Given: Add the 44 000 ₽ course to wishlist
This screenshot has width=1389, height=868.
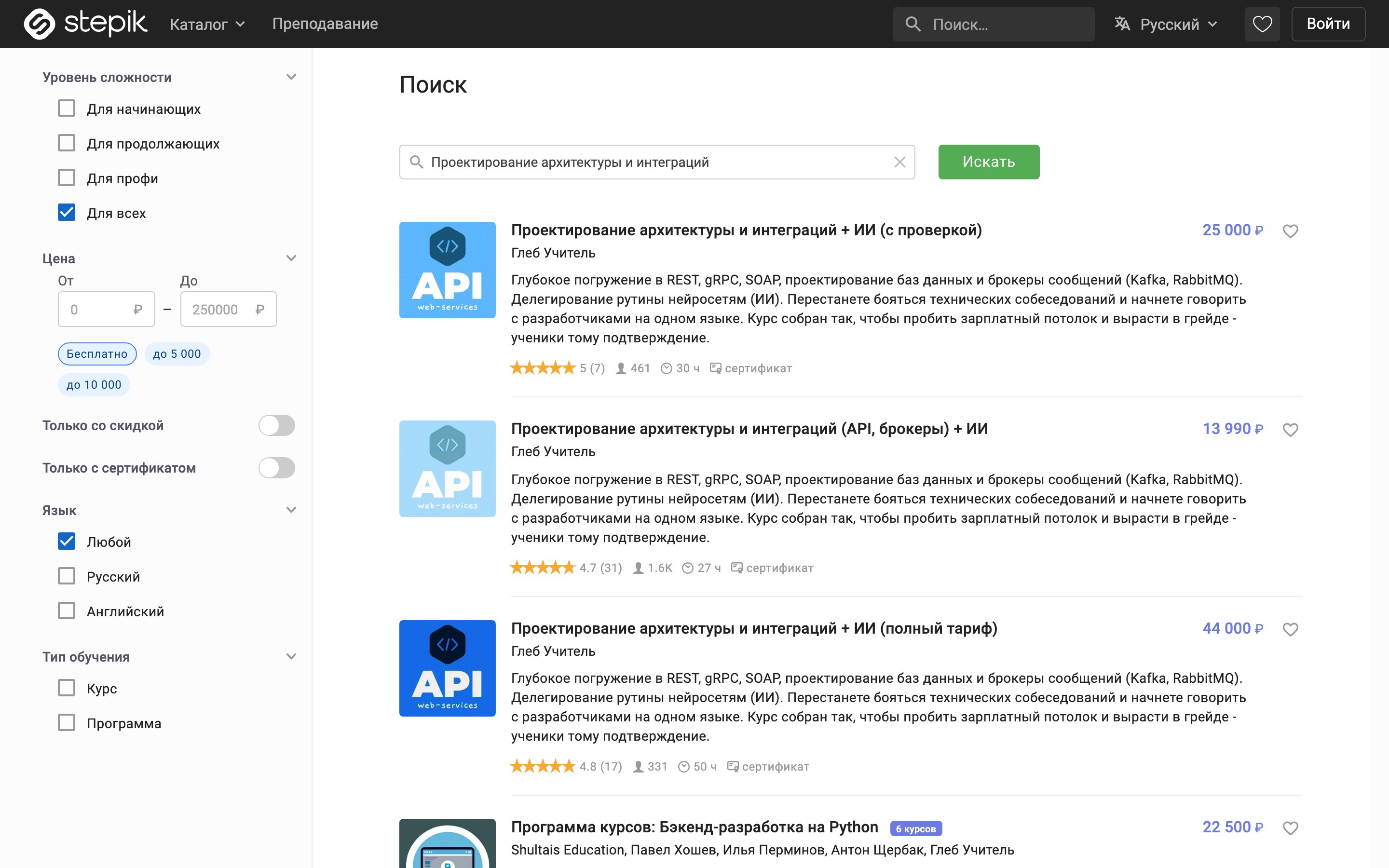Looking at the screenshot, I should [1290, 629].
